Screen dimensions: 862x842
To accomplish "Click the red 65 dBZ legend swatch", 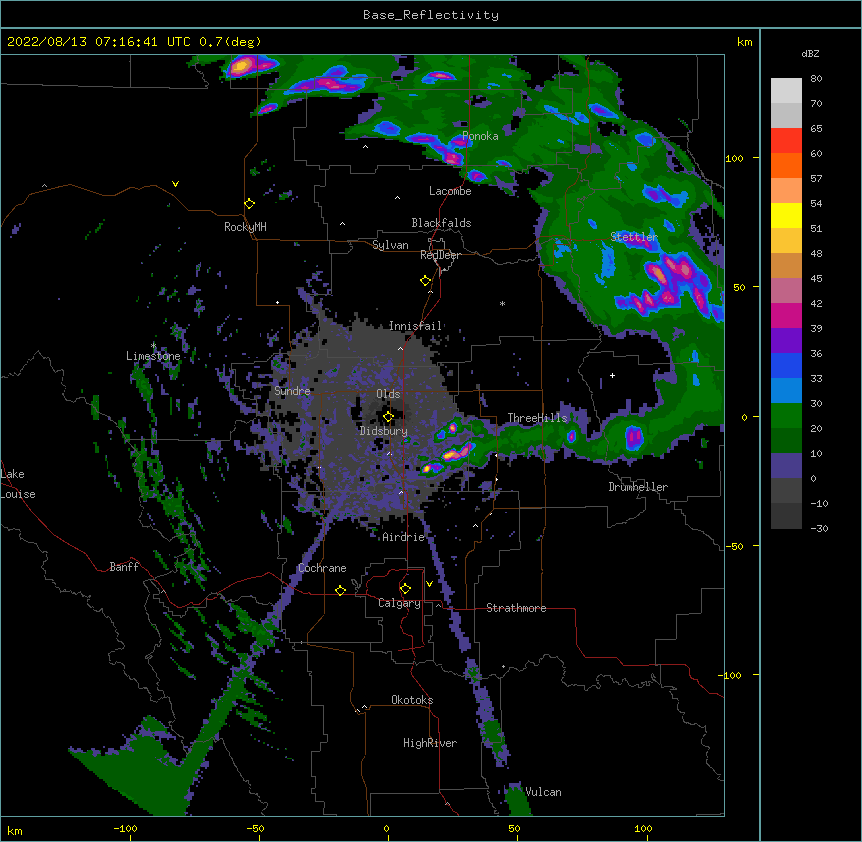I will point(786,140).
